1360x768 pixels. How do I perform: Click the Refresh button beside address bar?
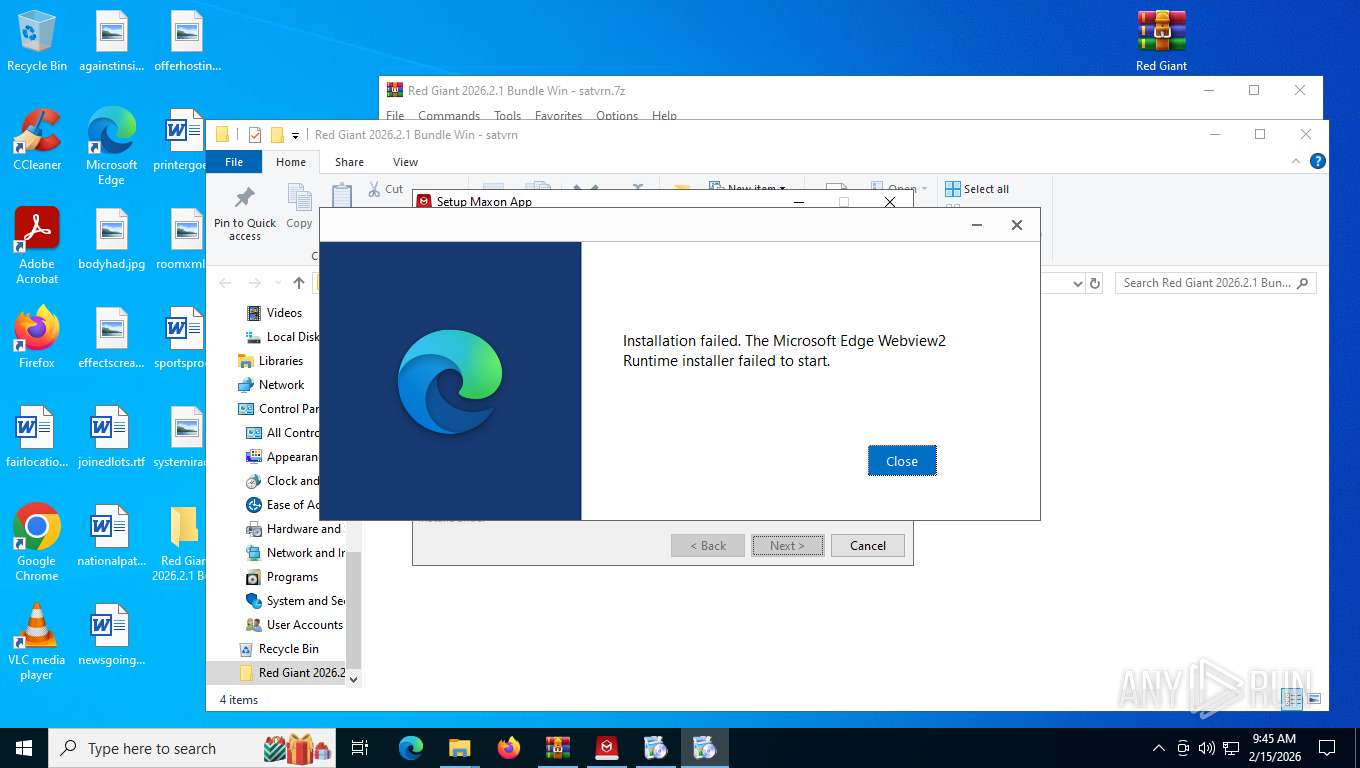coord(1095,283)
